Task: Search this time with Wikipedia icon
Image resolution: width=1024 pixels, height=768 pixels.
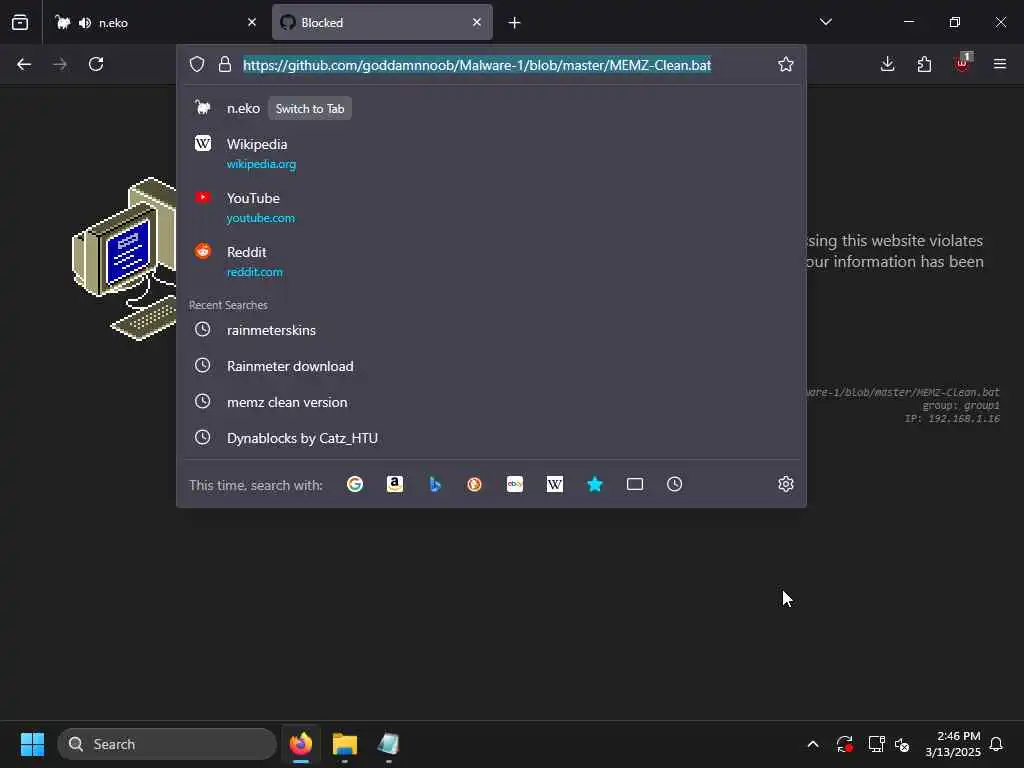Action: pyautogui.click(x=554, y=484)
